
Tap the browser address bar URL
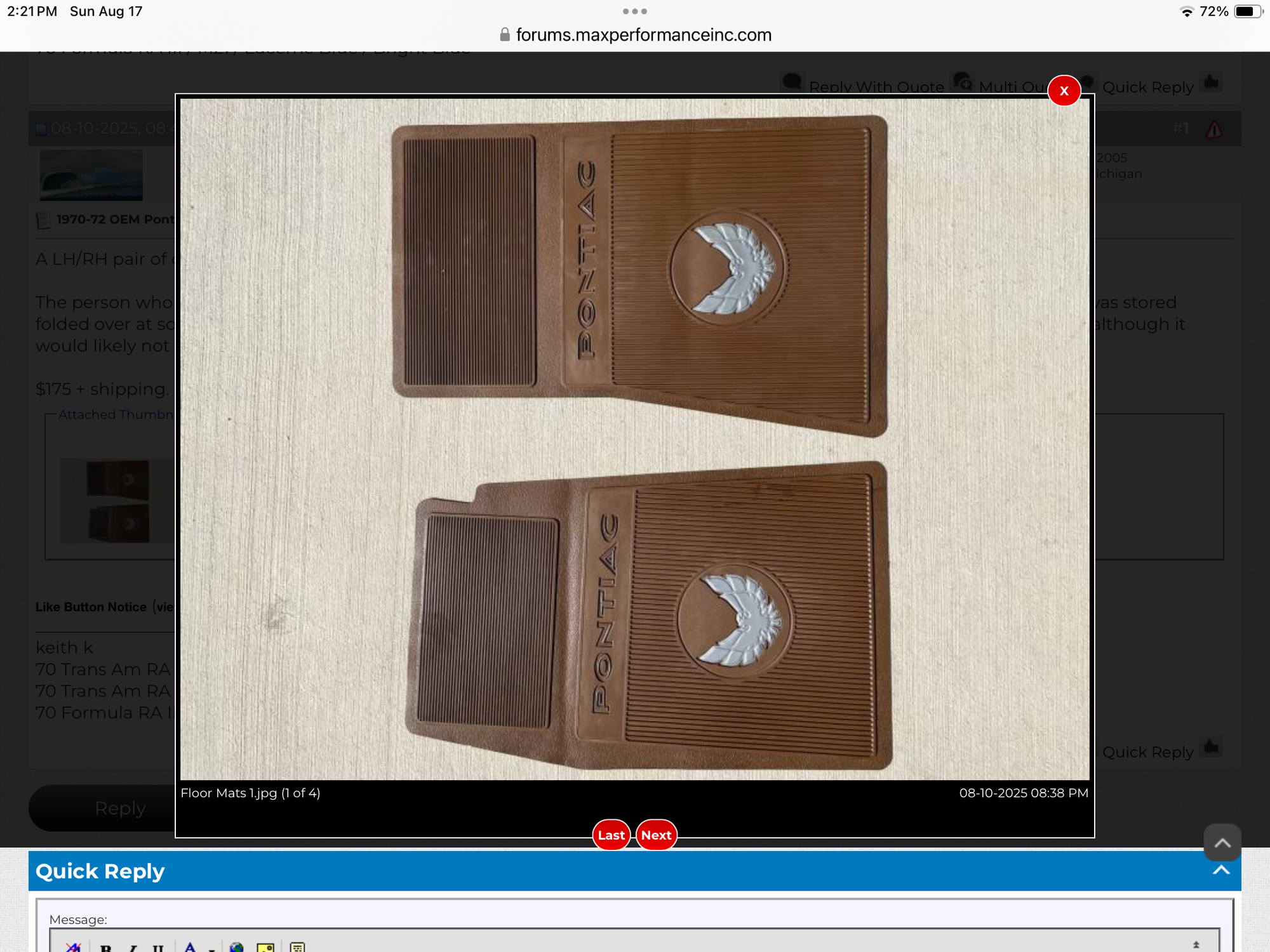[643, 35]
